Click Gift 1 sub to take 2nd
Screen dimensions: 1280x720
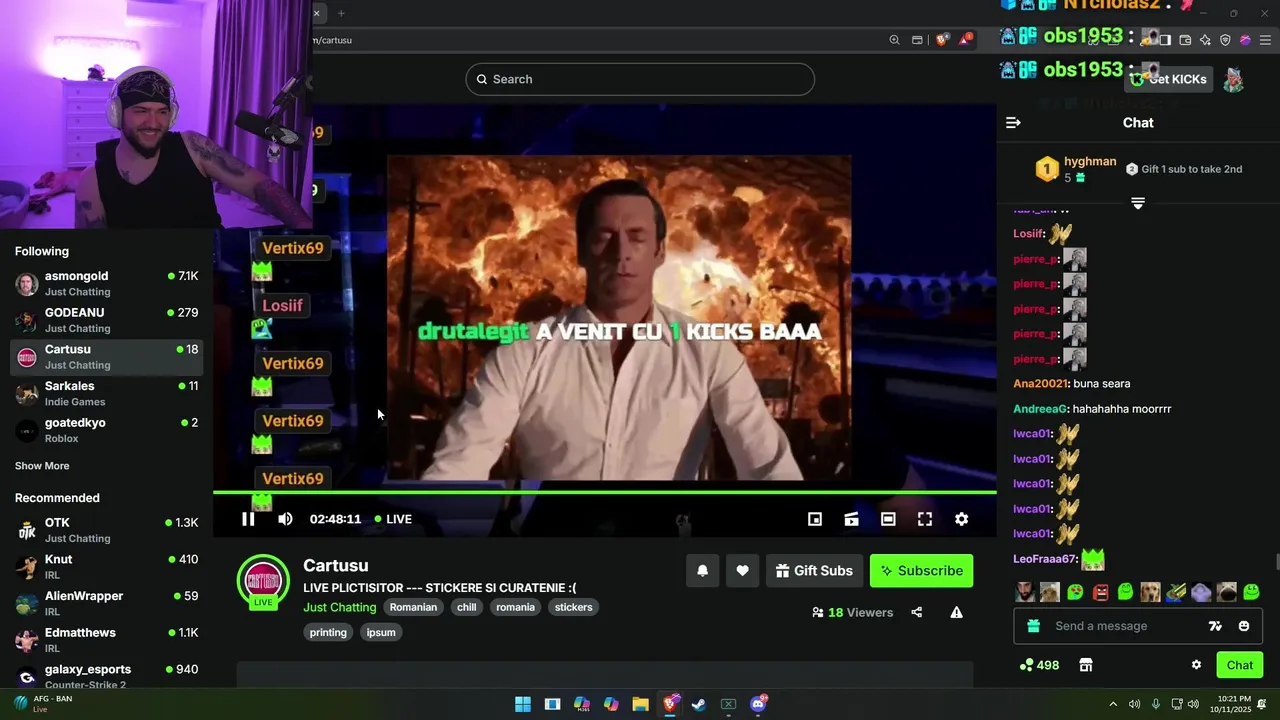[1184, 169]
